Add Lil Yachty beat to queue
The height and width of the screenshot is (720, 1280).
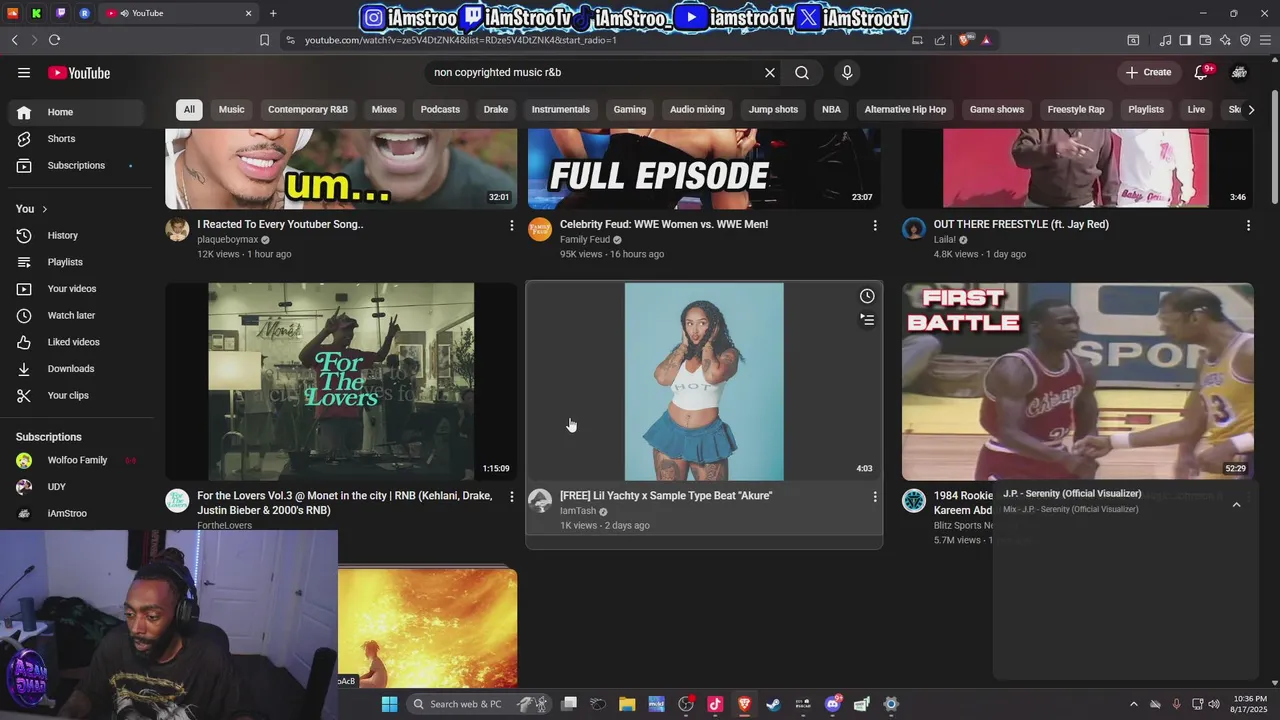867,320
